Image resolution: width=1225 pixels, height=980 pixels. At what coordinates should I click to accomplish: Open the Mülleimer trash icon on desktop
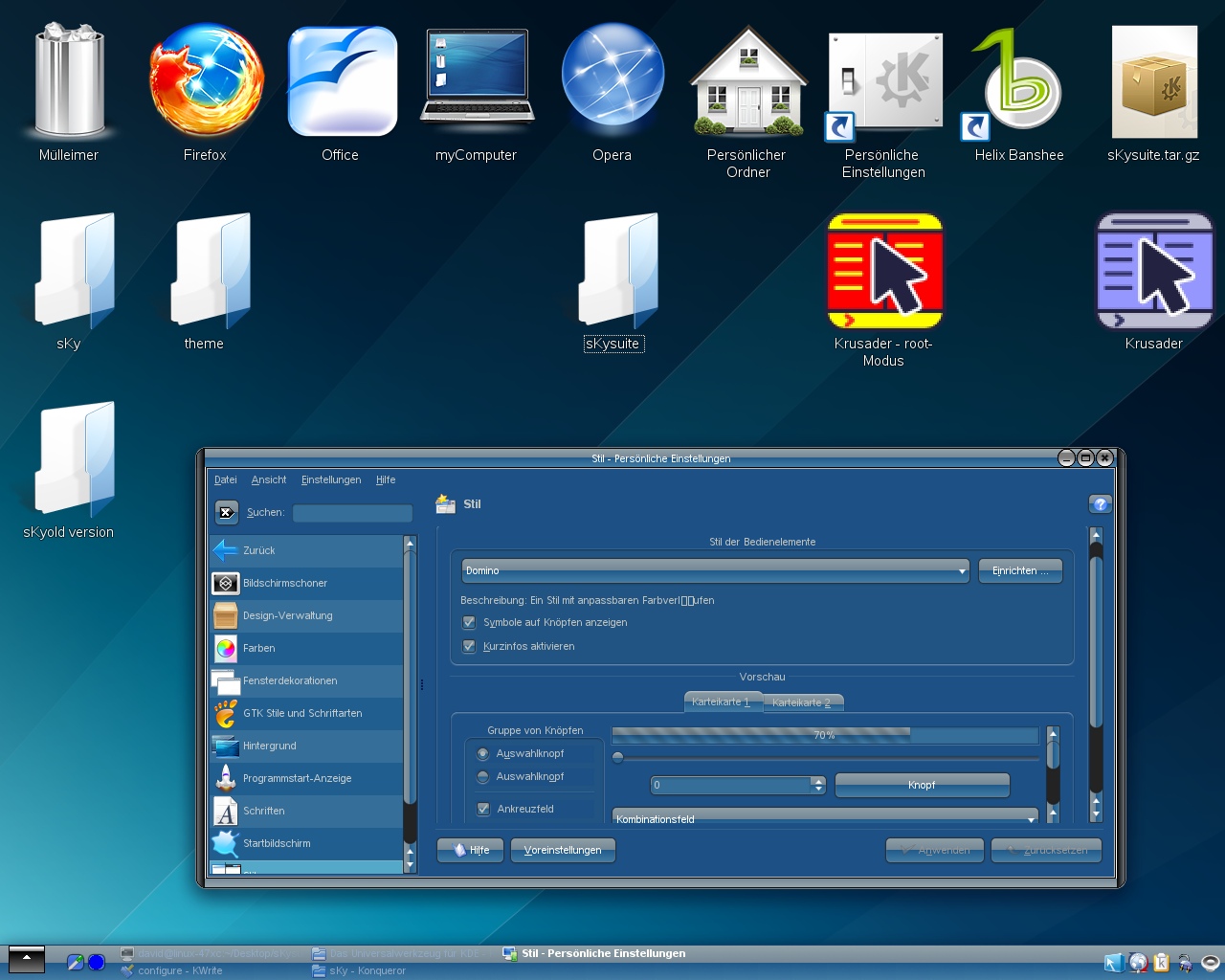pos(69,81)
